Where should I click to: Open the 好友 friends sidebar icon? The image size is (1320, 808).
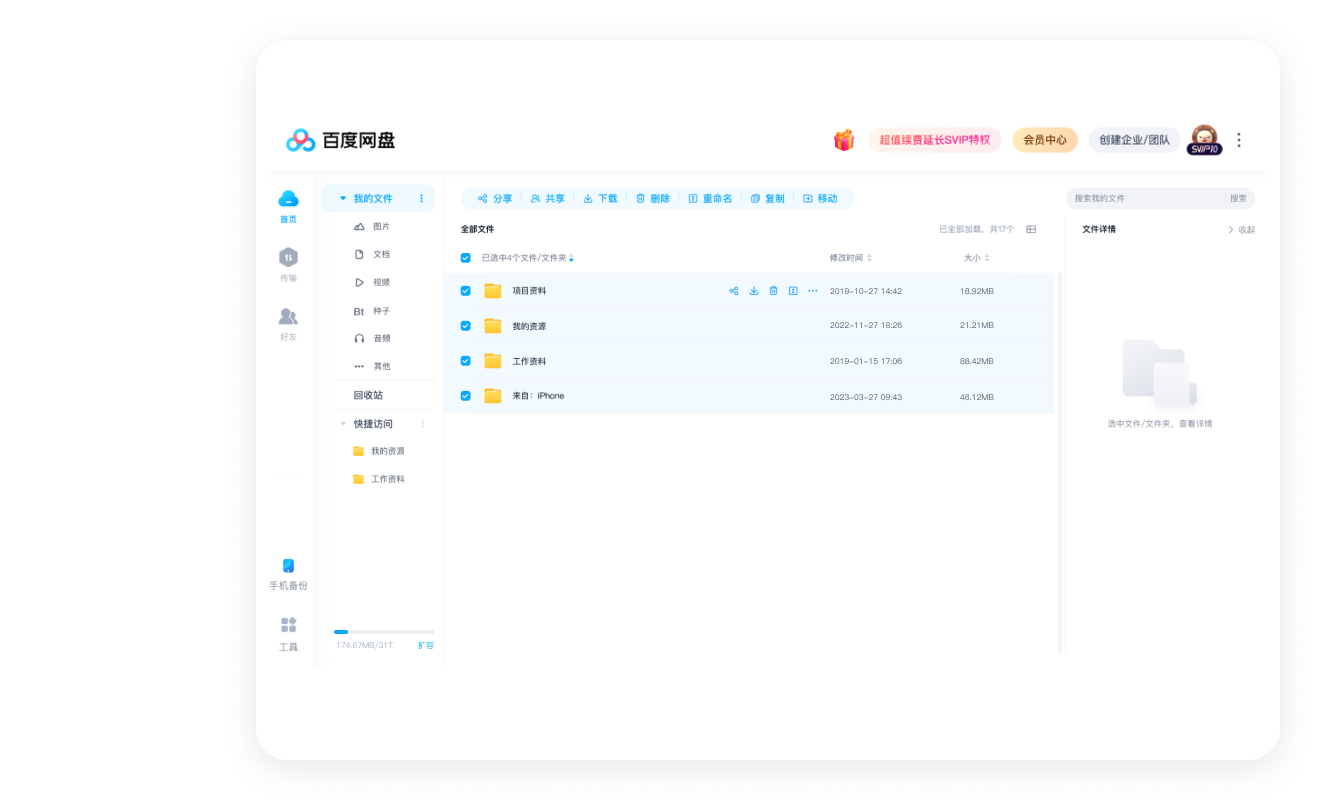pyautogui.click(x=288, y=316)
